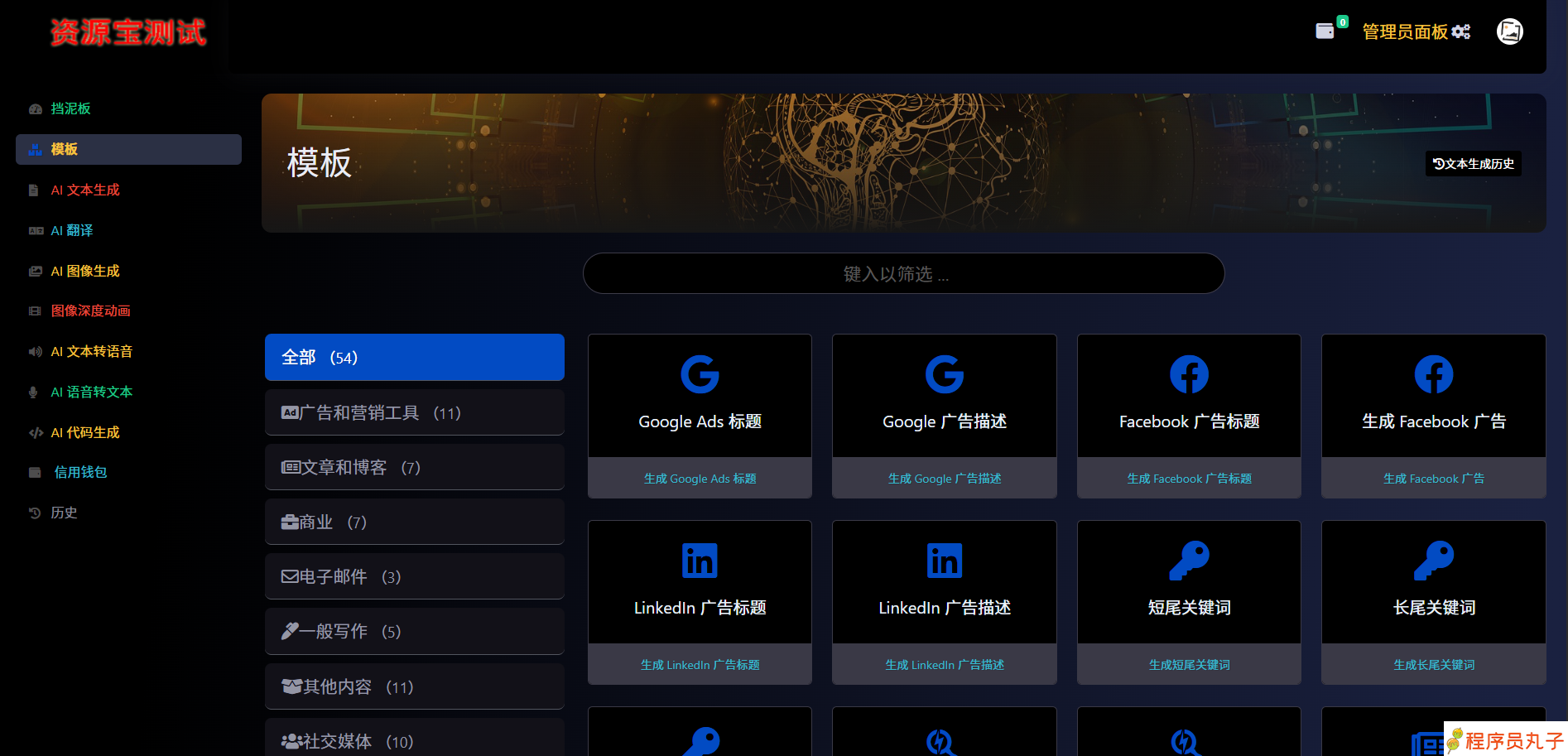Open AI 语音转文本 in sidebar
This screenshot has height=756, width=1568.
pos(92,392)
